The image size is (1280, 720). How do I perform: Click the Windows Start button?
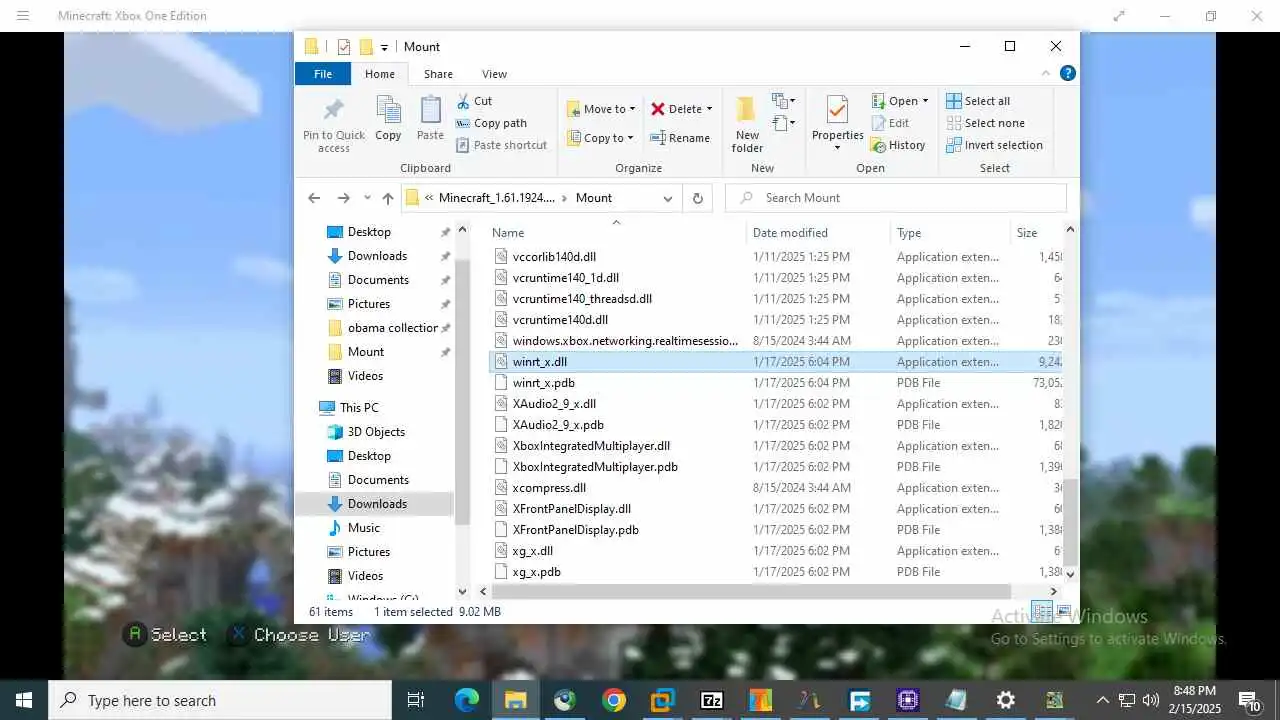coord(24,700)
